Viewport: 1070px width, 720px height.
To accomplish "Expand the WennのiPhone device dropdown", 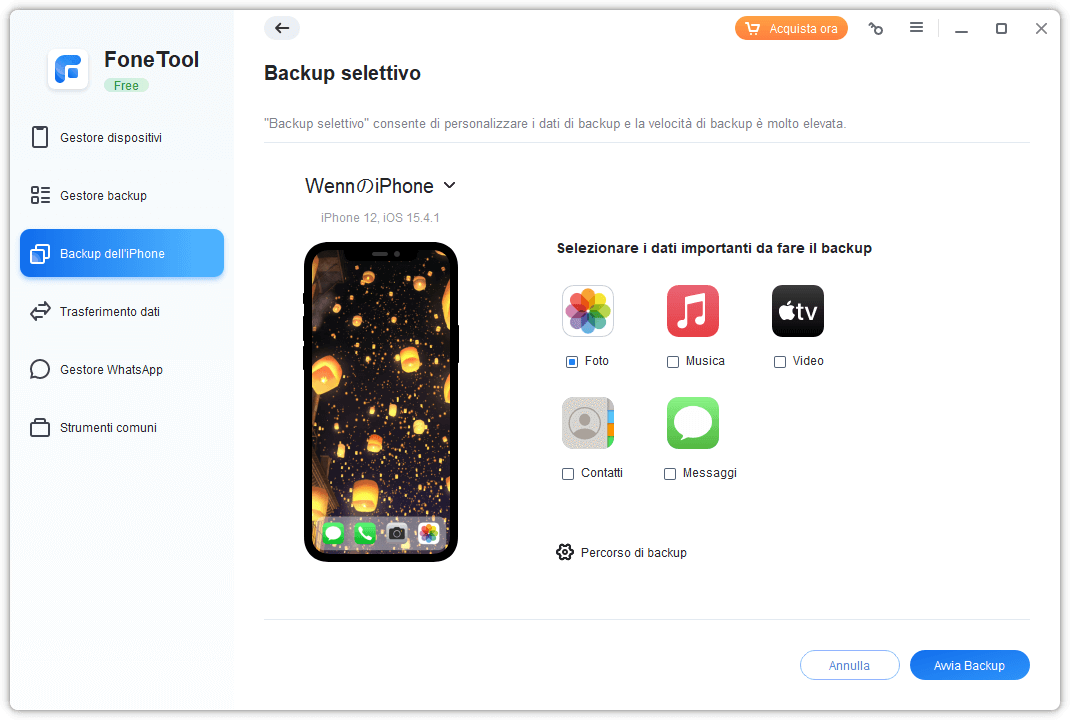I will pyautogui.click(x=380, y=186).
